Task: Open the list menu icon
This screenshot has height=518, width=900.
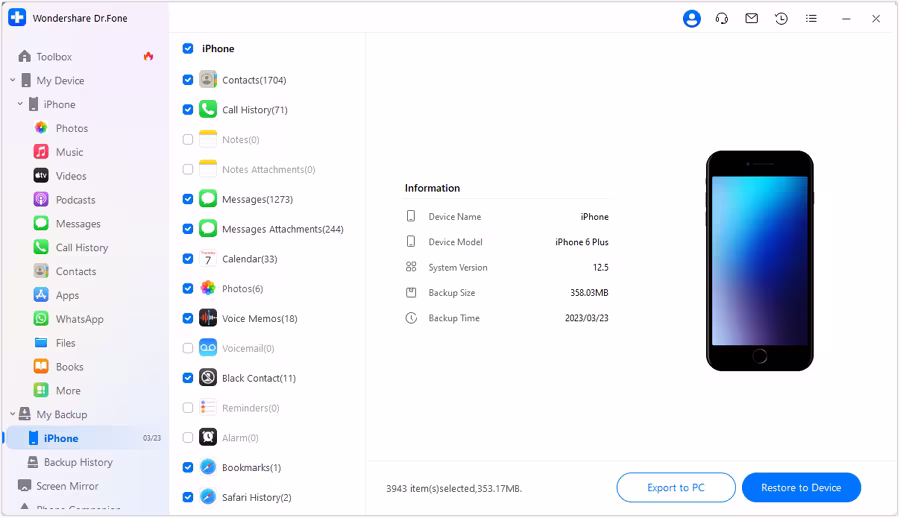Action: point(811,18)
